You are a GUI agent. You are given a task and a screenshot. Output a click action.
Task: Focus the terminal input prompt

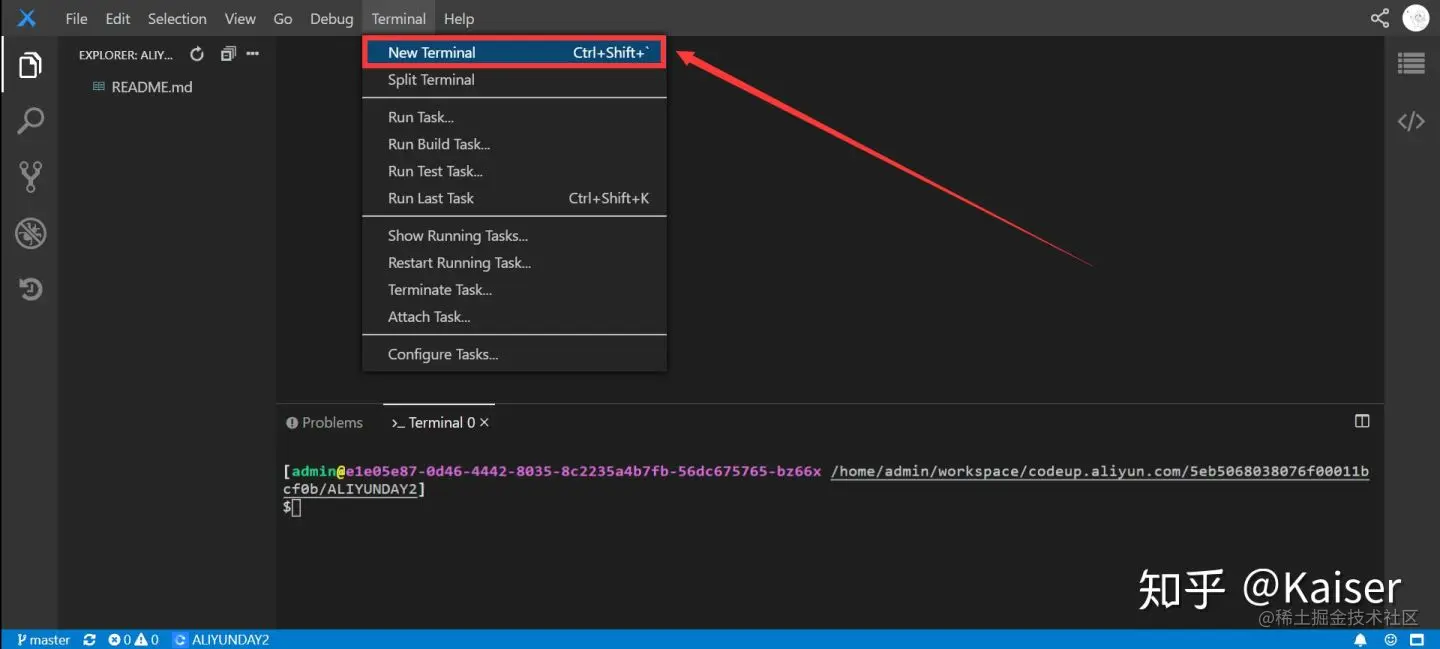pos(296,508)
